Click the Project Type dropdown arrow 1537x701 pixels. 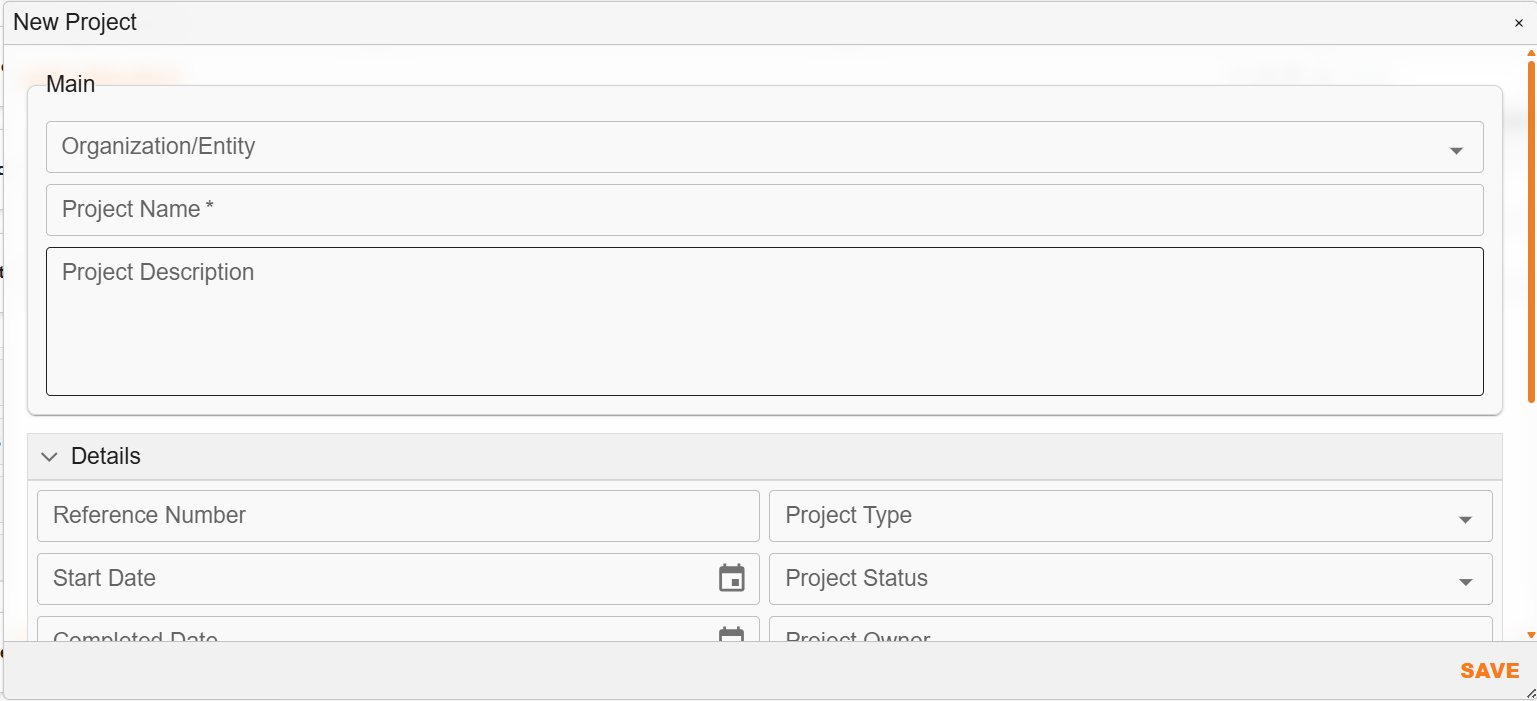(x=1466, y=518)
